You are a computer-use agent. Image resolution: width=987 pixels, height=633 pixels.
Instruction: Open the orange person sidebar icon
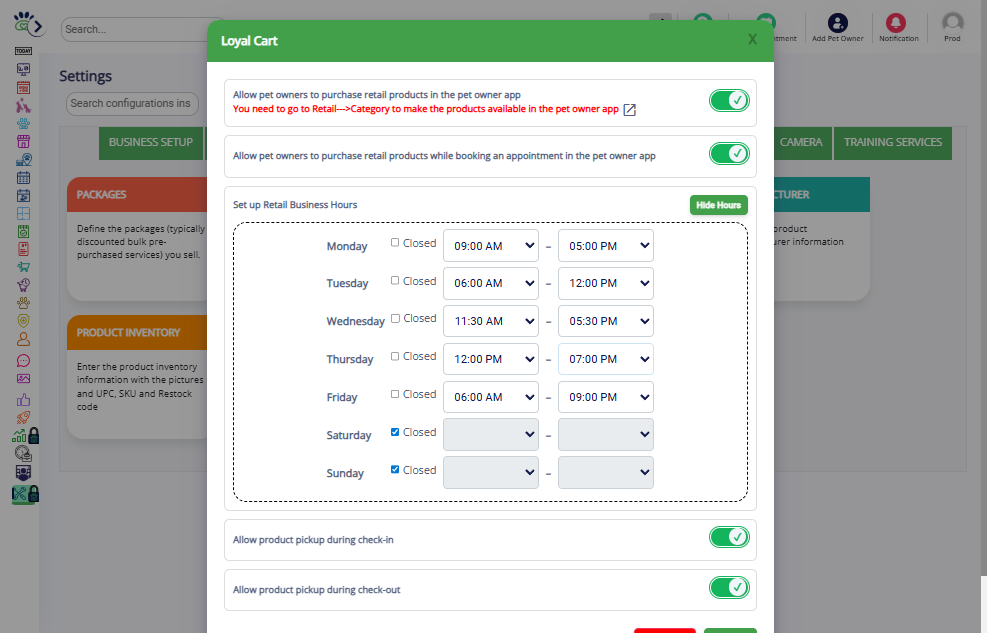[23, 339]
